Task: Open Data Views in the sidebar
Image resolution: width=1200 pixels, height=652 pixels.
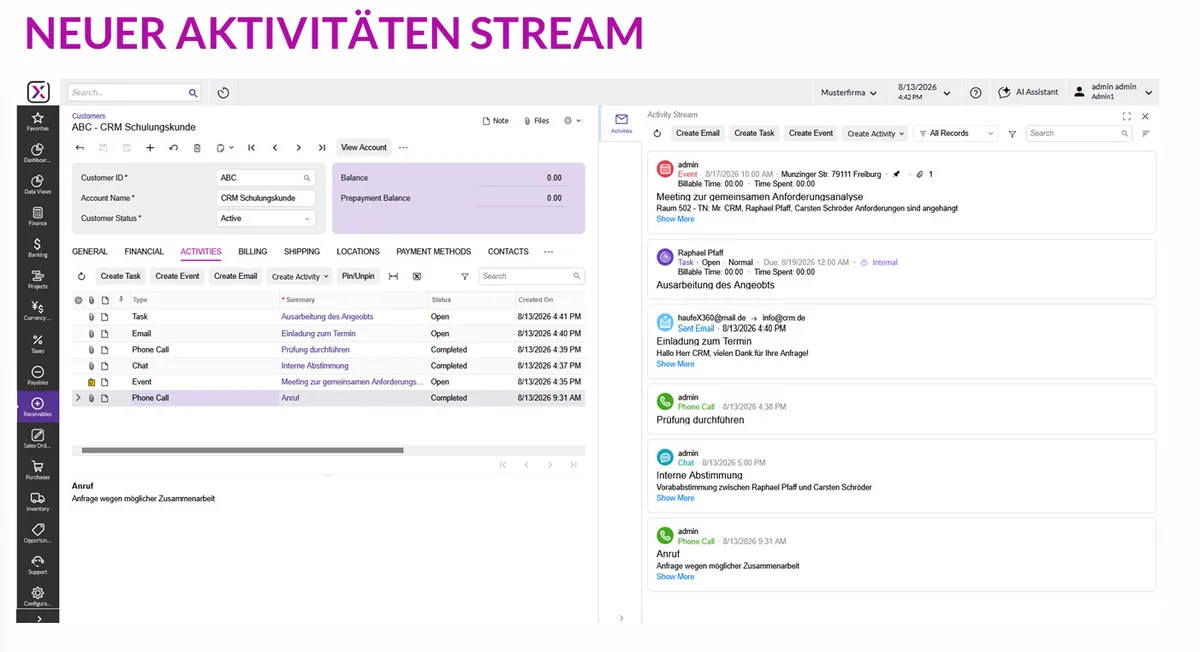Action: (x=37, y=184)
